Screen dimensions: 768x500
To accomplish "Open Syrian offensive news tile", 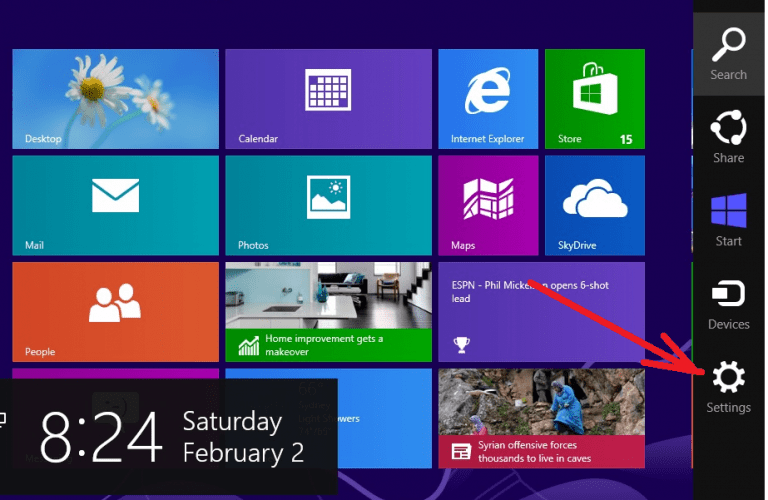I will (542, 418).
